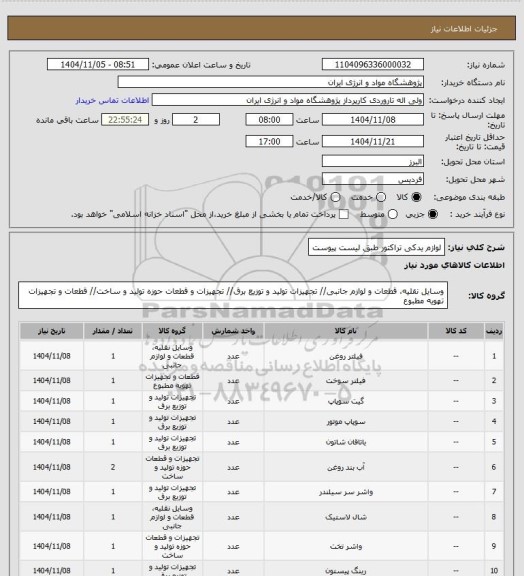The image size is (524, 576).
Task: Click the goods group in فیلتر سوخت row
Action: pos(172,381)
